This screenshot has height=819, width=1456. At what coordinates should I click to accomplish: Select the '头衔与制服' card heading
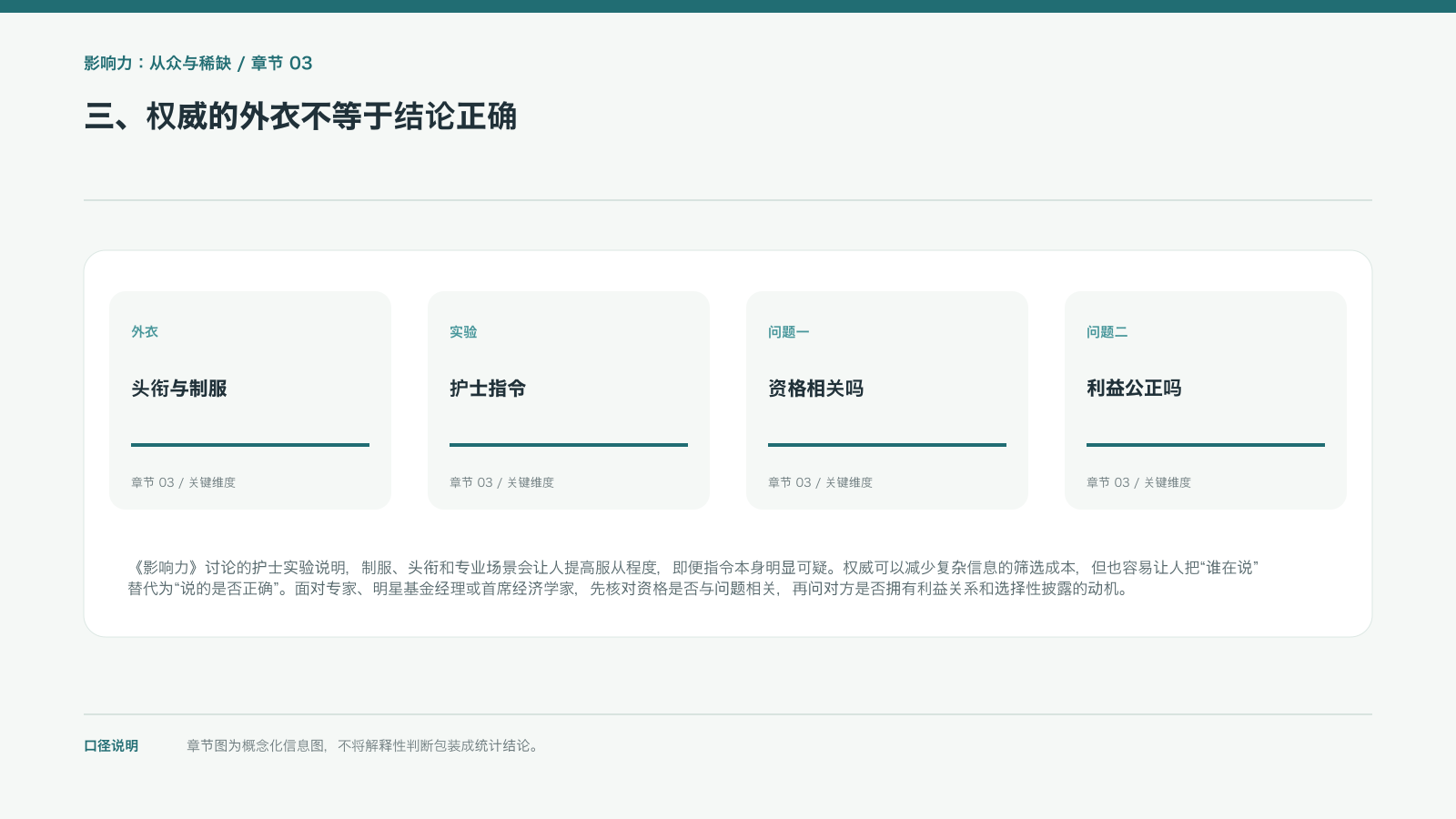click(179, 389)
